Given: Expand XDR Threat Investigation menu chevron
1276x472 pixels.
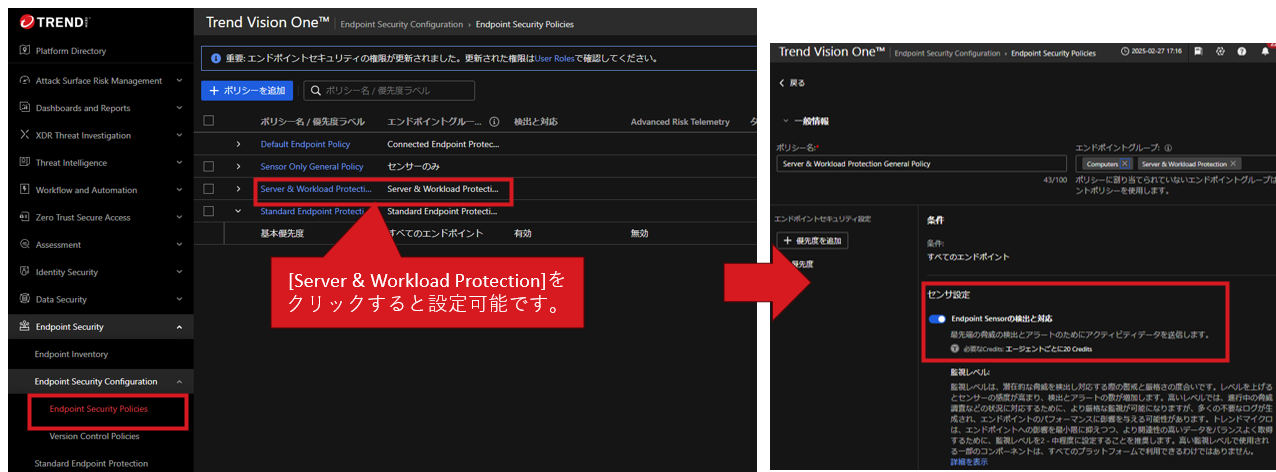Looking at the screenshot, I should click(179, 135).
